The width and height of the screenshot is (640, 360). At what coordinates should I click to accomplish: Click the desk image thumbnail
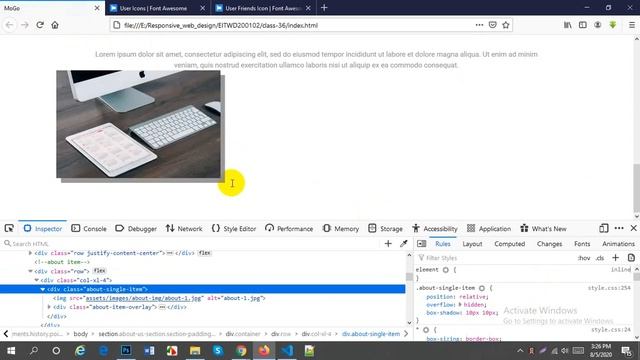(138, 124)
